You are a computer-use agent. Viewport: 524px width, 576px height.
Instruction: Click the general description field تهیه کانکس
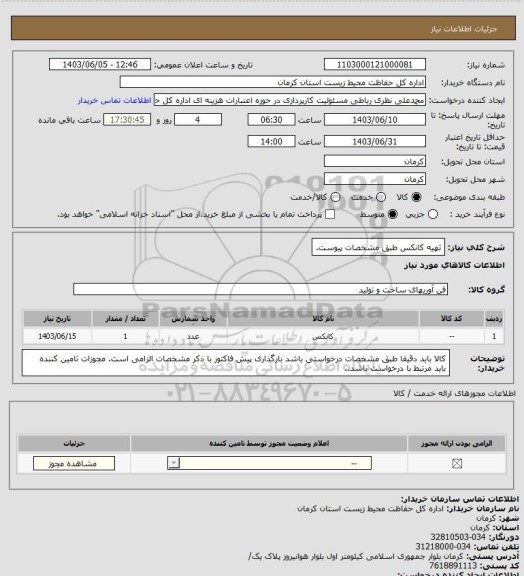tap(378, 248)
